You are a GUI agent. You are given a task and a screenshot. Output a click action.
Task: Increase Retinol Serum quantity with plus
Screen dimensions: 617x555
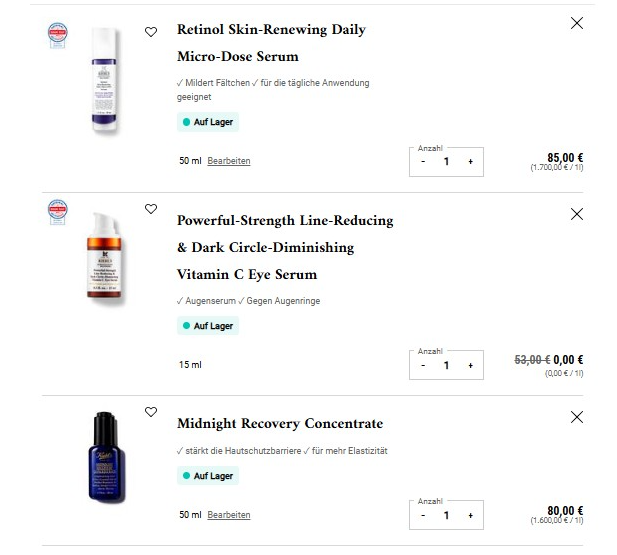click(x=470, y=161)
